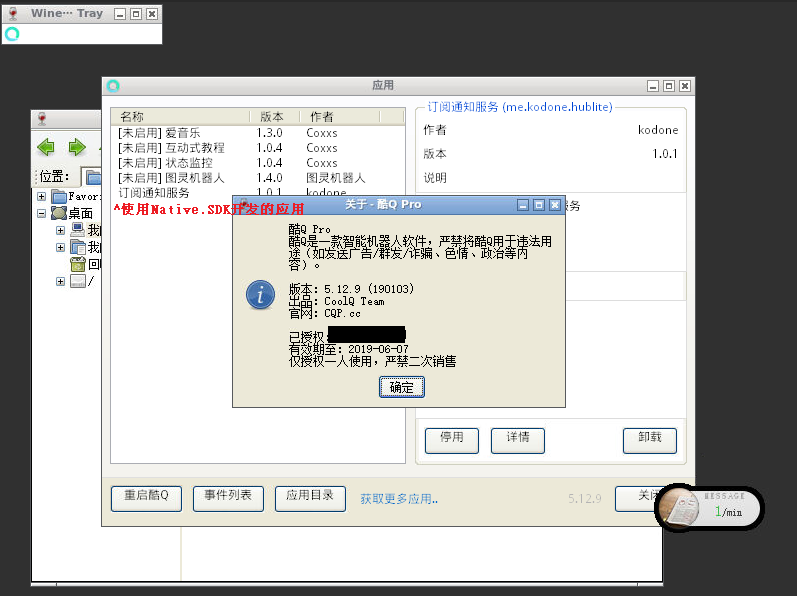Image resolution: width=797 pixels, height=596 pixels.
Task: Click the recycle bin icon in tree
Action: 78,264
